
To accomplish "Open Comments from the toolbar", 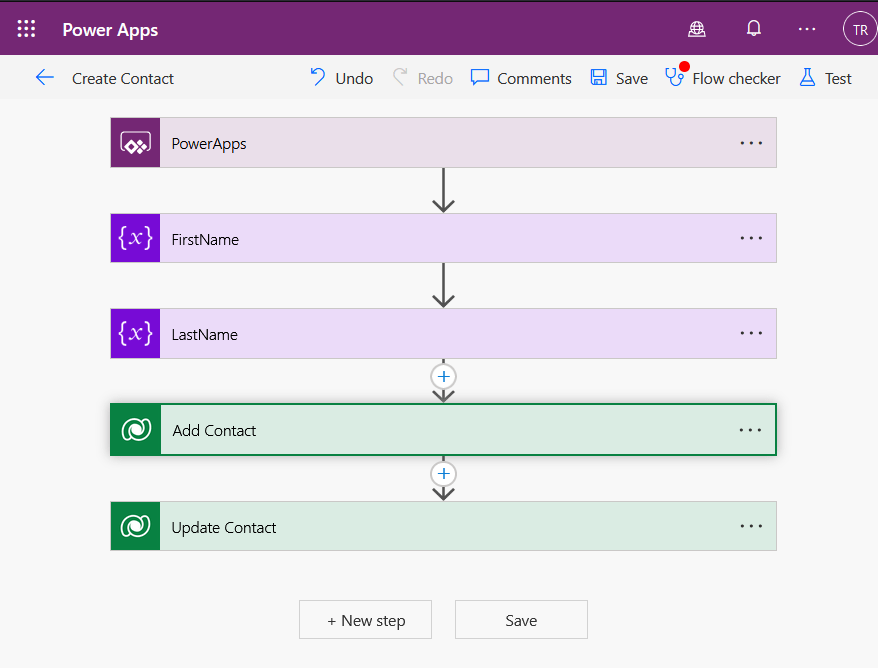I will click(521, 78).
